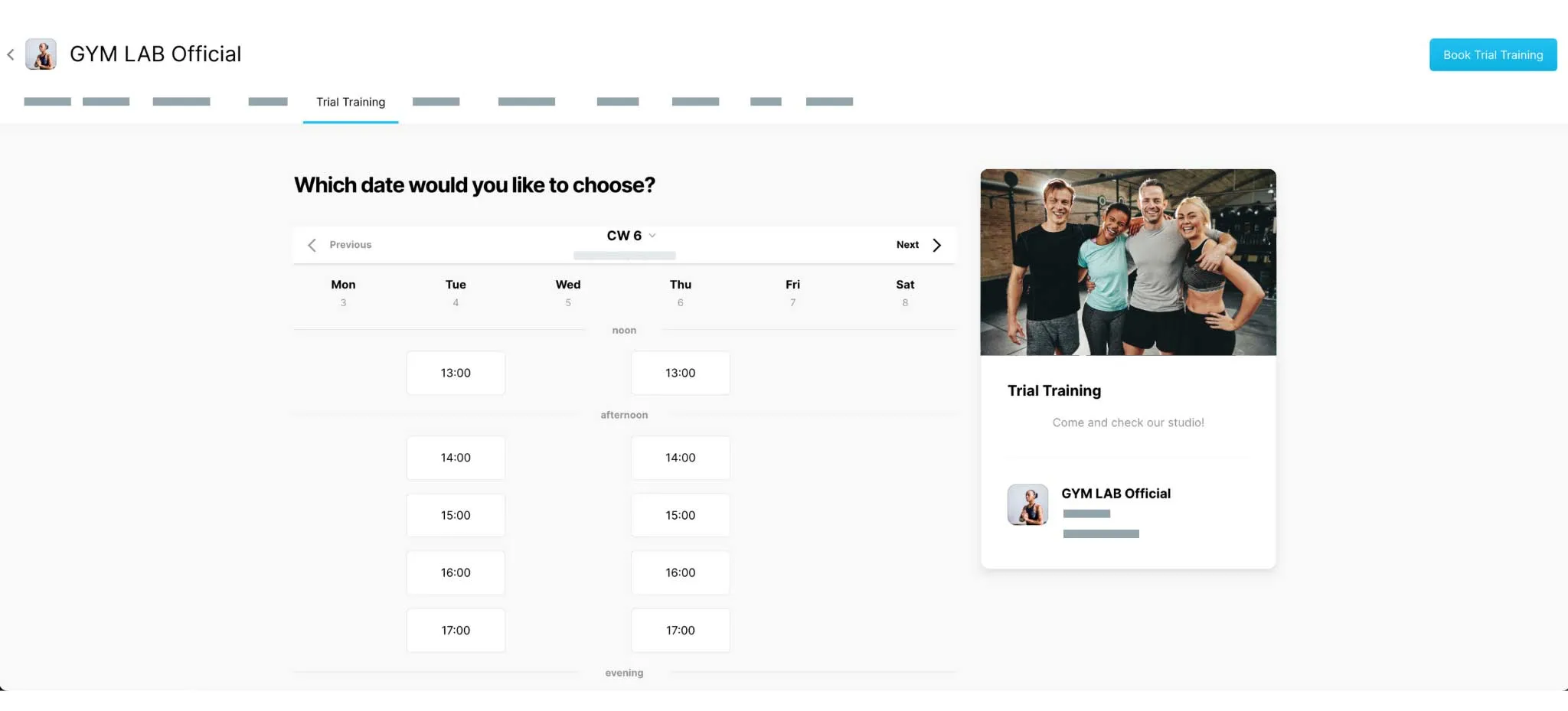
Task: Select the Trial Training tab
Action: point(351,103)
